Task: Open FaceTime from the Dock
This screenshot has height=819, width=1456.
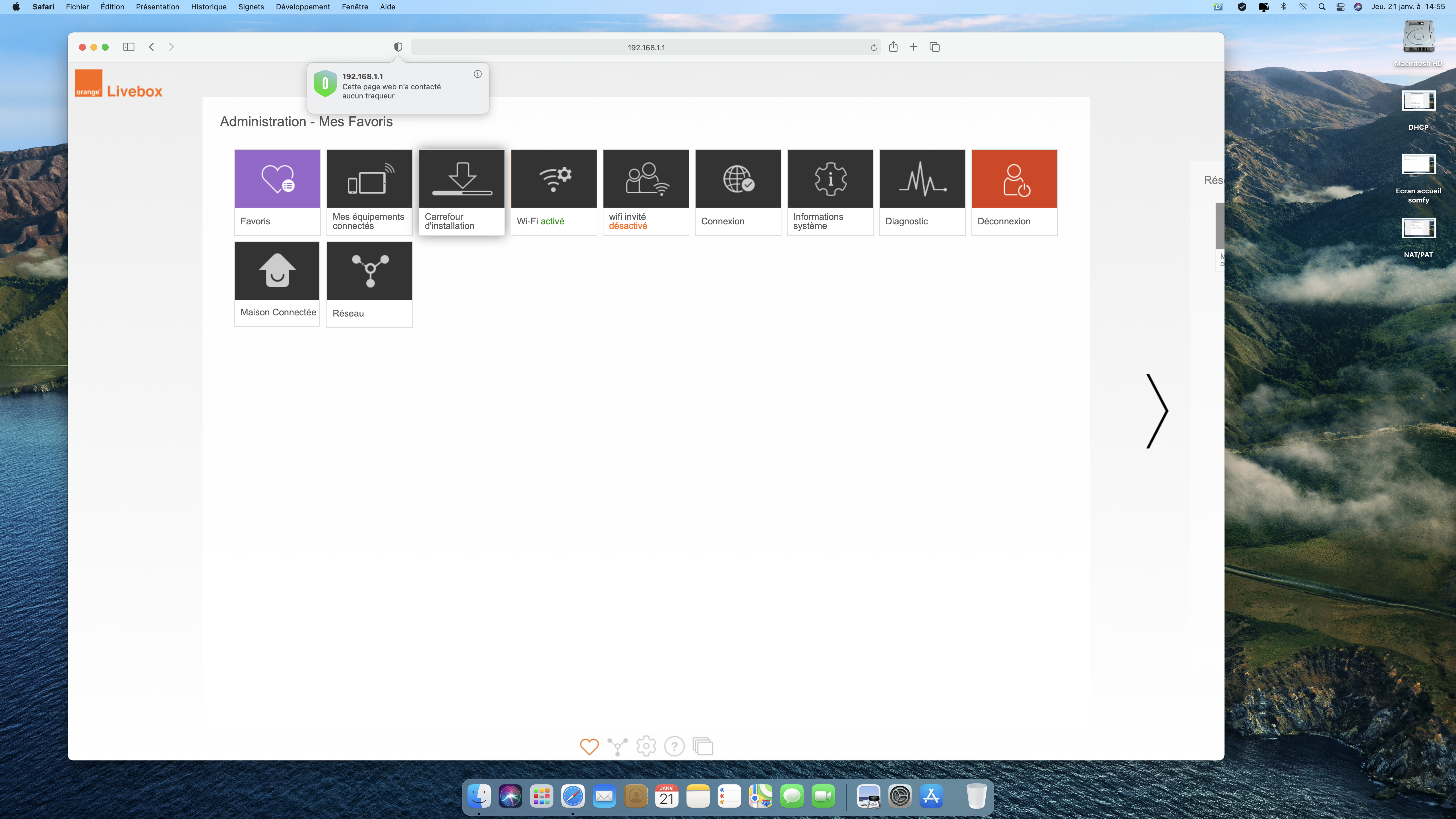Action: click(823, 796)
